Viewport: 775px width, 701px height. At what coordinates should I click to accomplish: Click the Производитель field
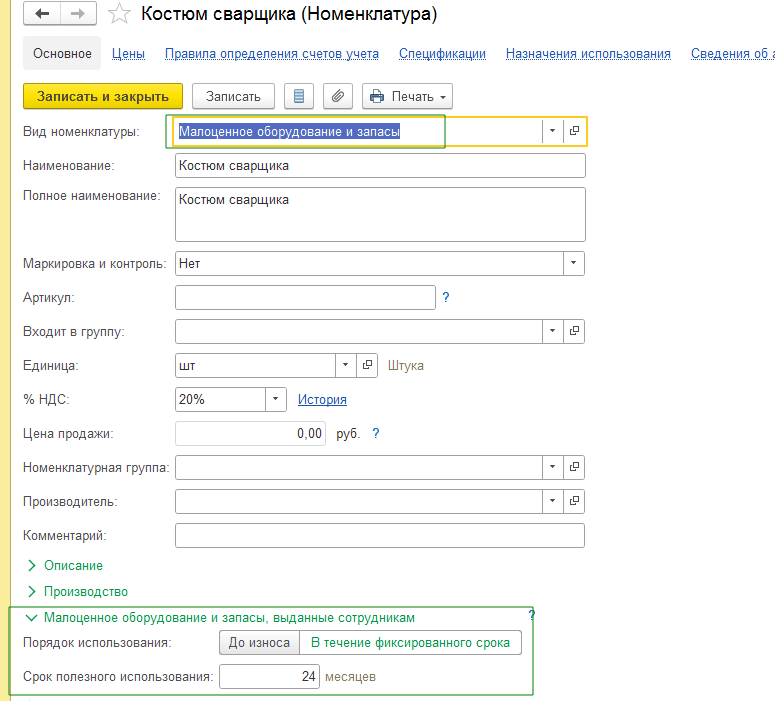click(x=359, y=501)
